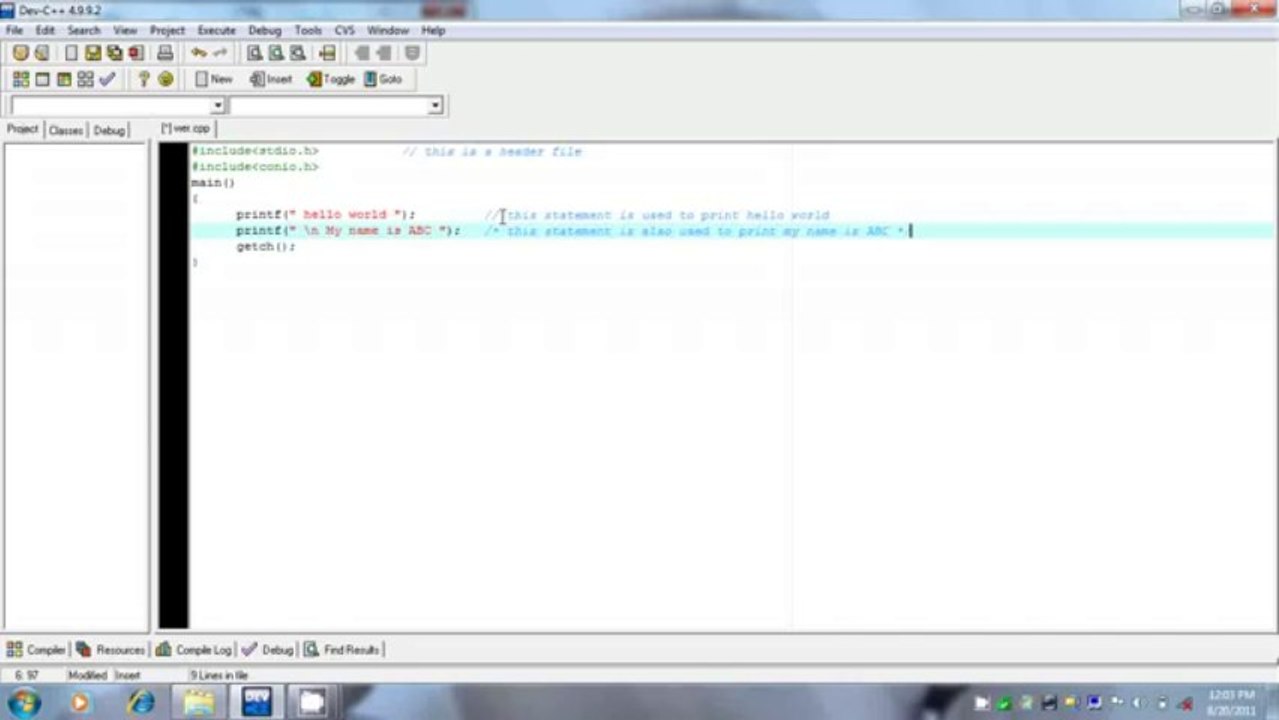Open Internet Explorer from the taskbar

click(x=141, y=703)
